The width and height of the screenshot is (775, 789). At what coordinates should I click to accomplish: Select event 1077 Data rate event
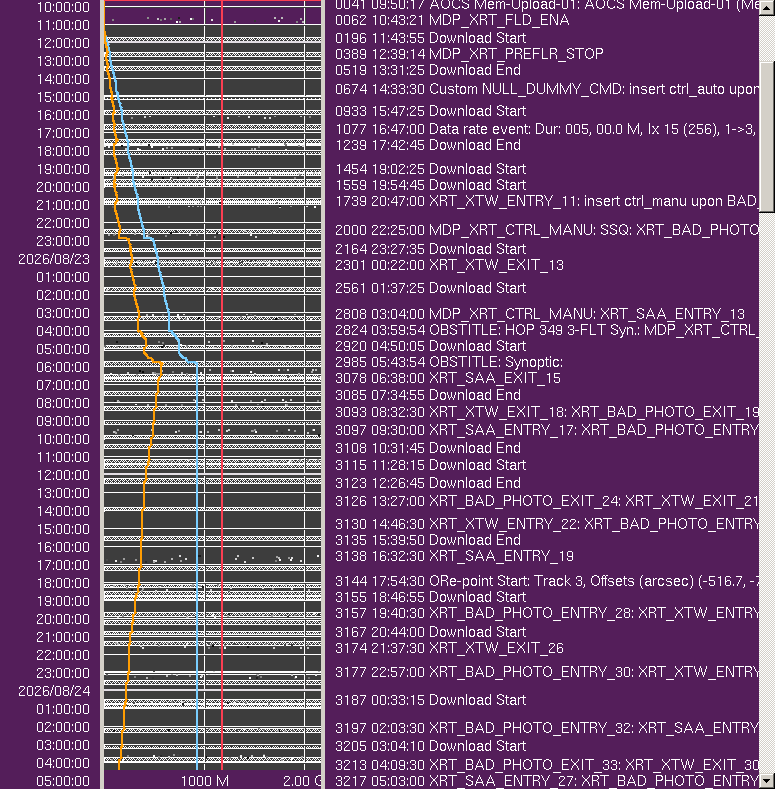tap(547, 130)
